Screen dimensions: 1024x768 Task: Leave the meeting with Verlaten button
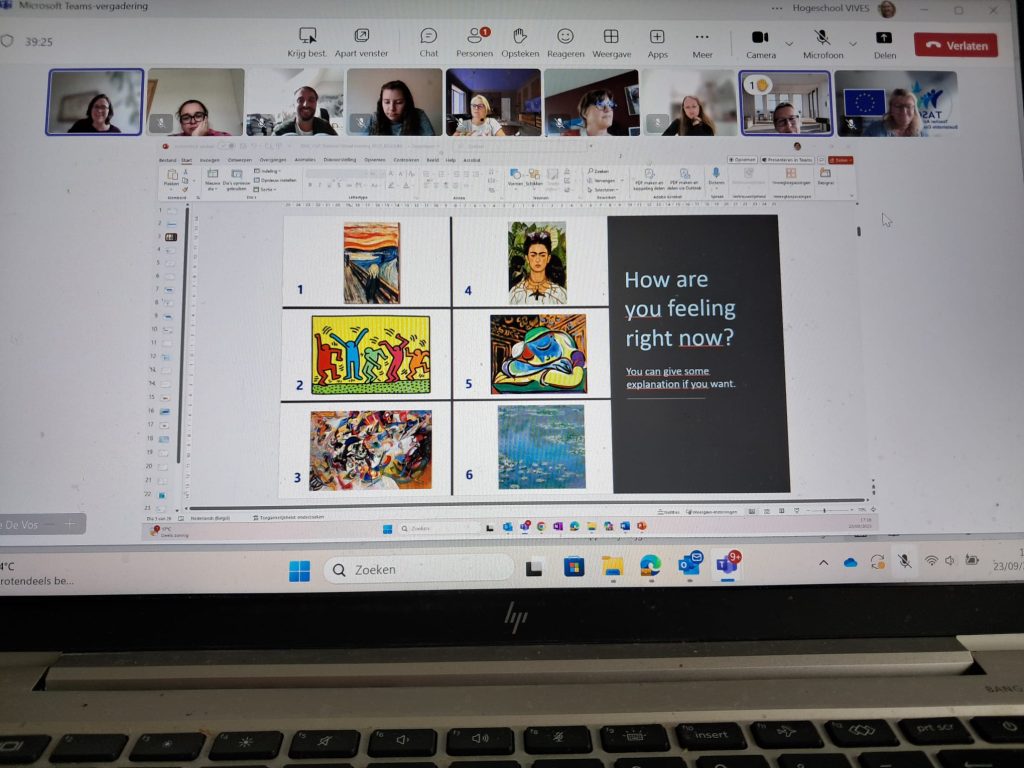[x=955, y=45]
